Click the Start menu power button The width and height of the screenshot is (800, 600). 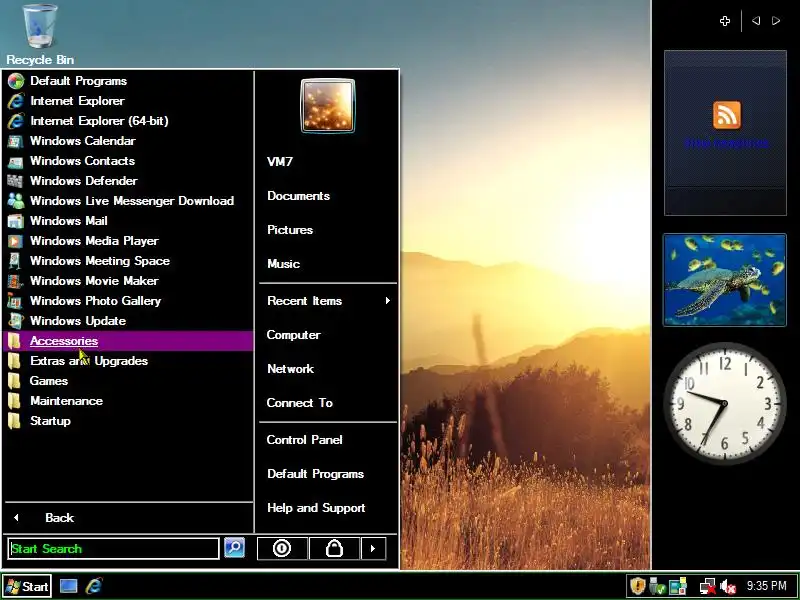(x=282, y=548)
